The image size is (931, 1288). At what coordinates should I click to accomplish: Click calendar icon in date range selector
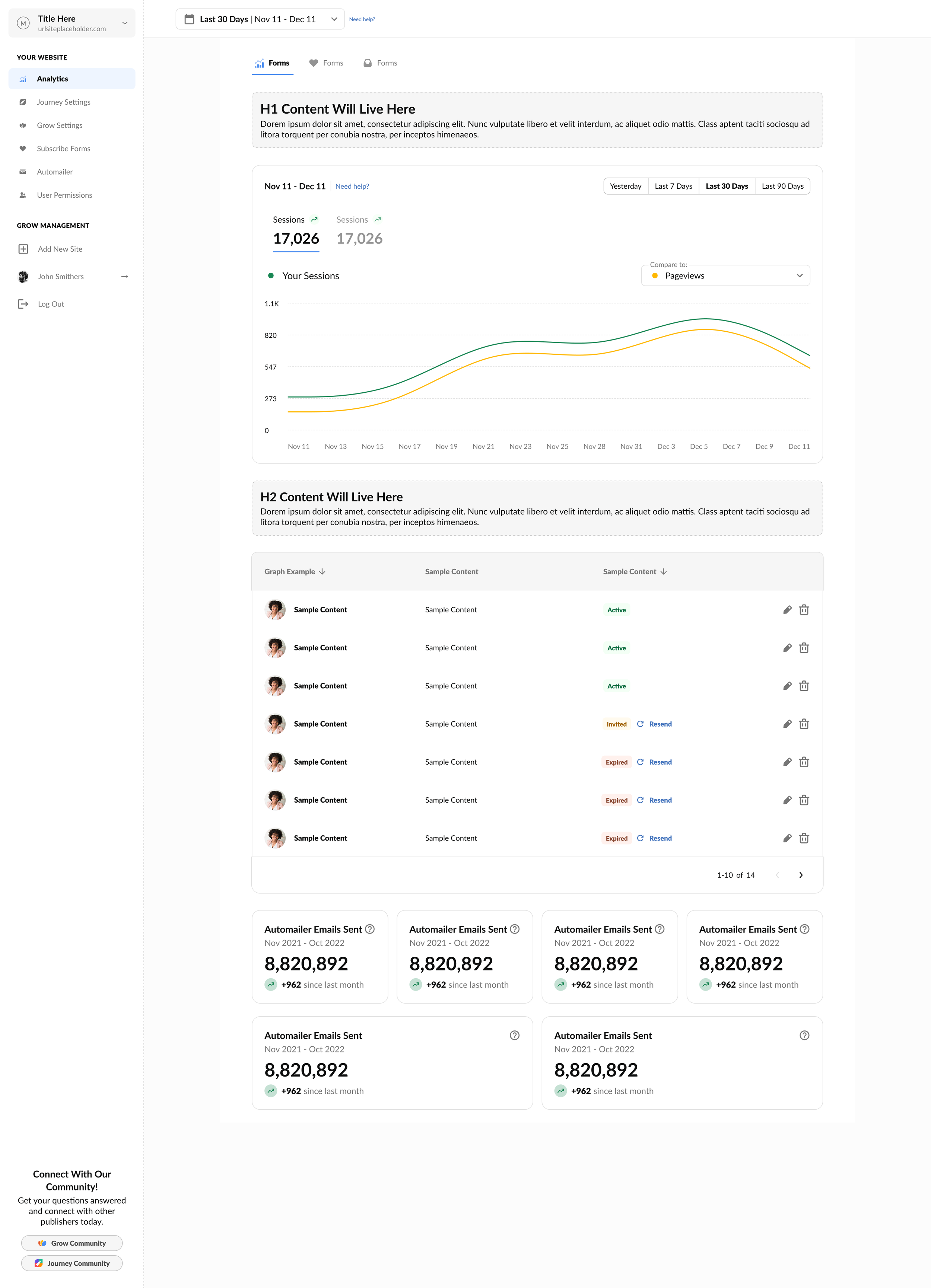coord(189,19)
